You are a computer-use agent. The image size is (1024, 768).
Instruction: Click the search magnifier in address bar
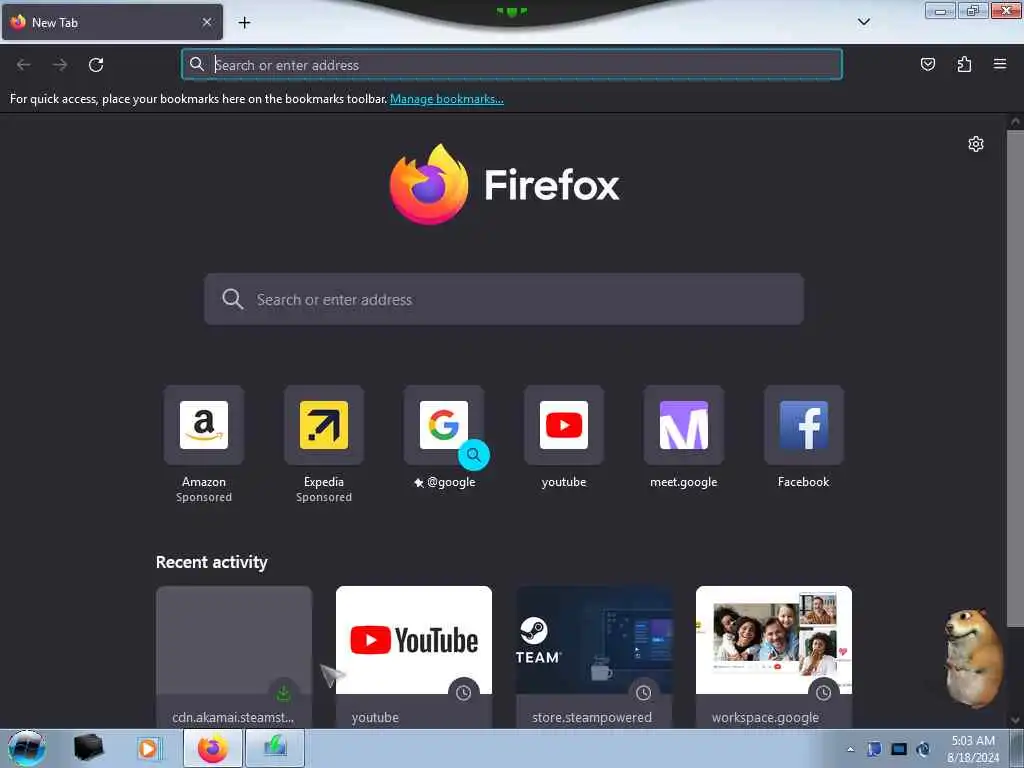coord(197,64)
